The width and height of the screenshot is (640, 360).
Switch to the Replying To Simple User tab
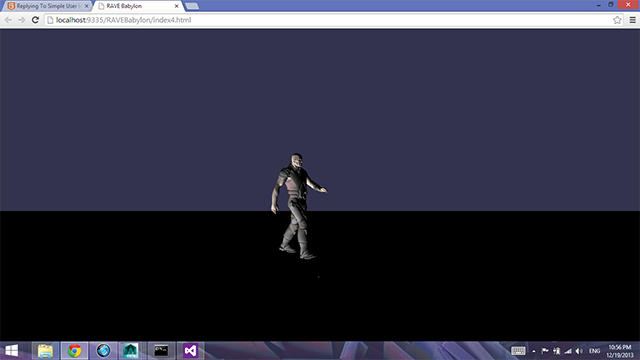pos(47,6)
